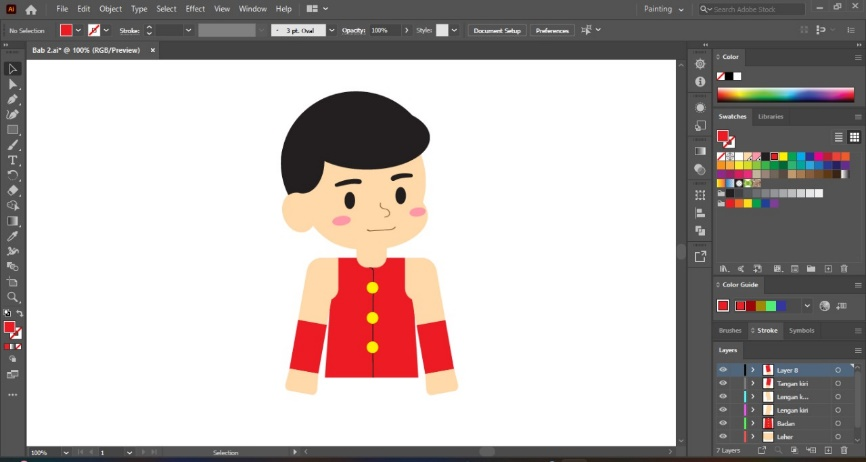Image resolution: width=866 pixels, height=462 pixels.
Task: Hide Layer 8 visibility eye
Action: [x=723, y=370]
